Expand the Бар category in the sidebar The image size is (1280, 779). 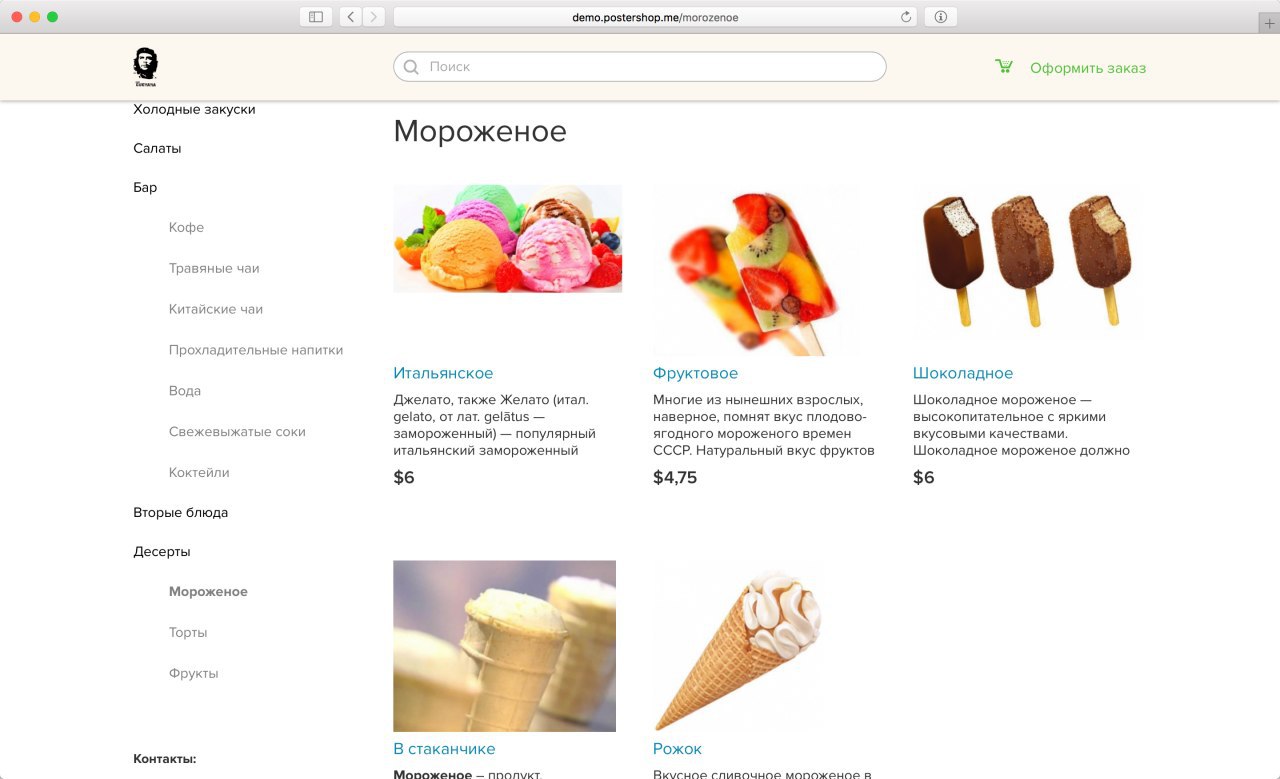pos(145,187)
